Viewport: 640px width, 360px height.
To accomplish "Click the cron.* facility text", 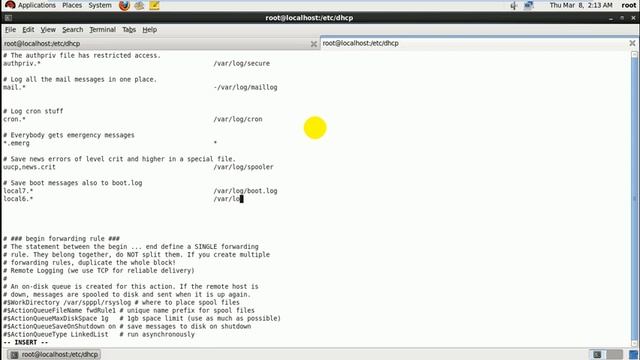I will [14, 119].
